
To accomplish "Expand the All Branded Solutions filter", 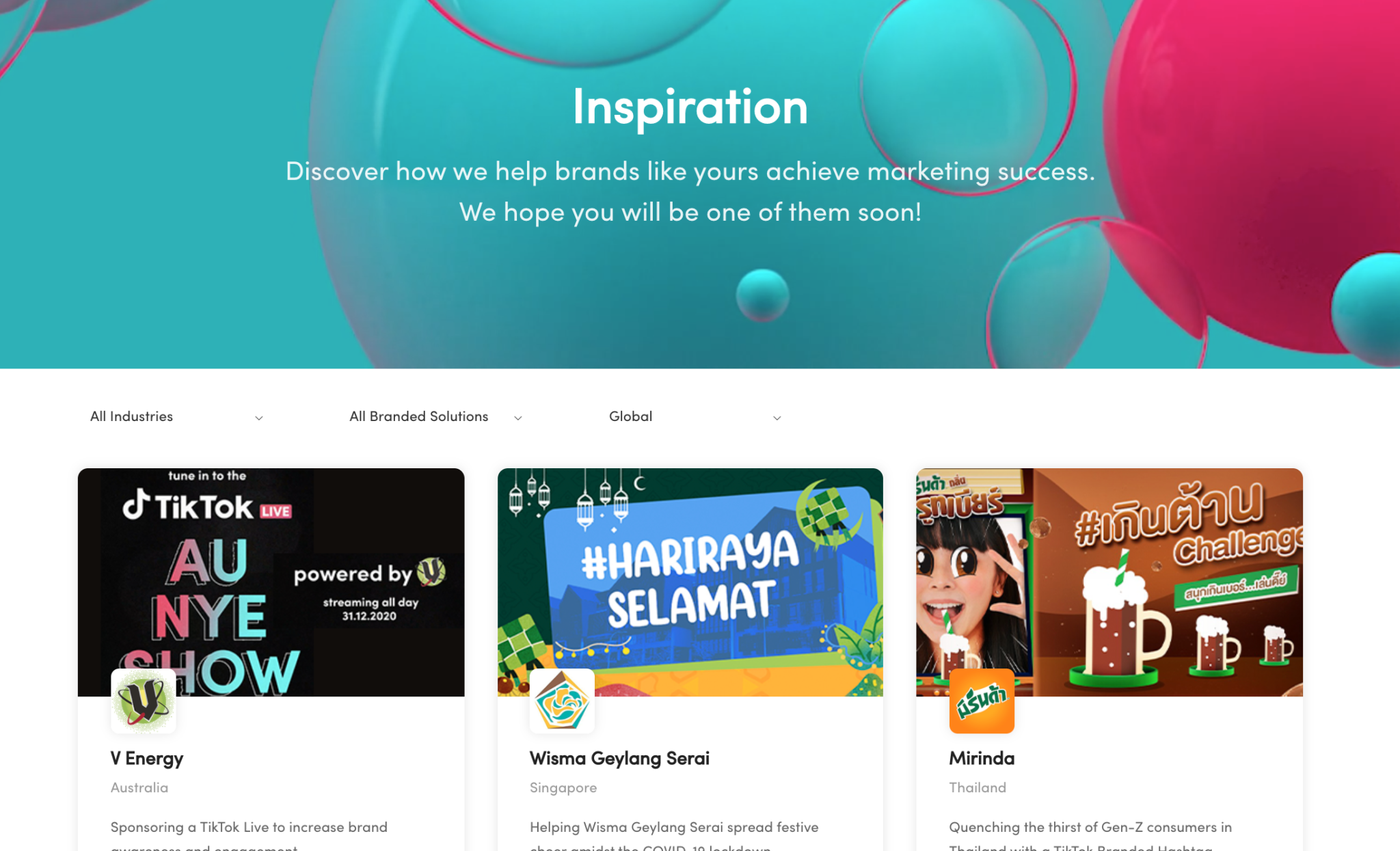I will [436, 416].
